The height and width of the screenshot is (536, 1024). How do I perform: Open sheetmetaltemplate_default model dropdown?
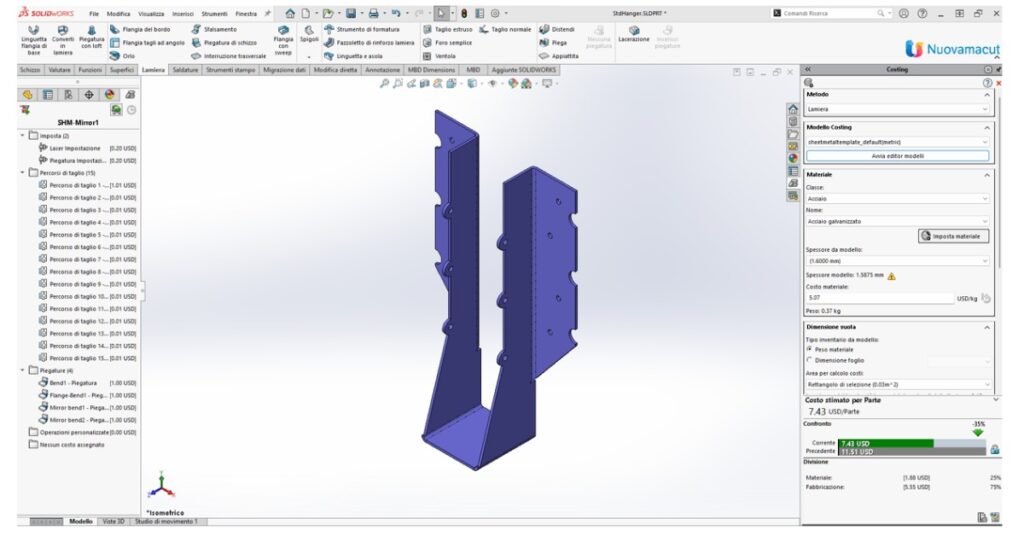(897, 142)
